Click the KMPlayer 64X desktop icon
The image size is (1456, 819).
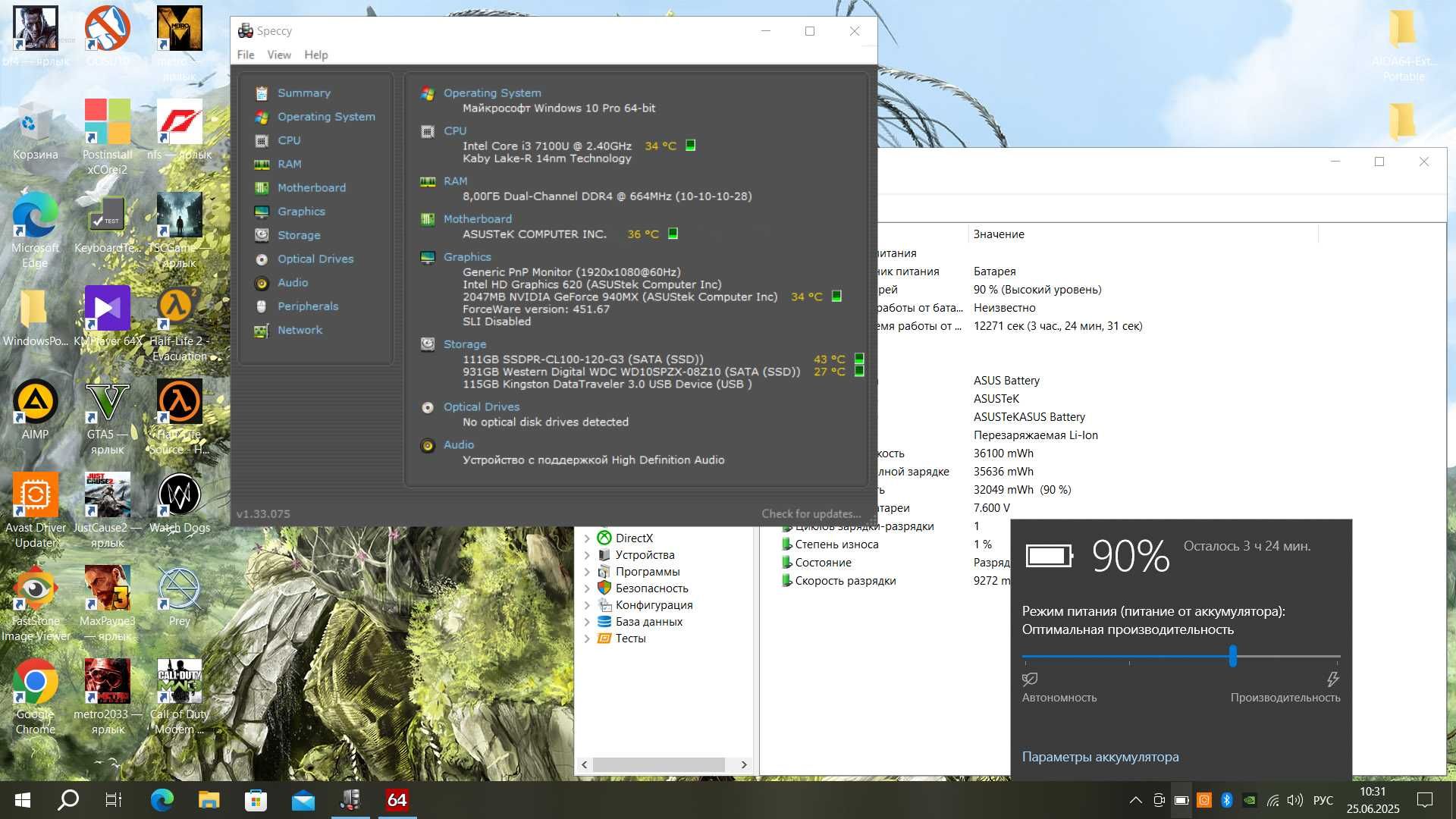click(108, 316)
